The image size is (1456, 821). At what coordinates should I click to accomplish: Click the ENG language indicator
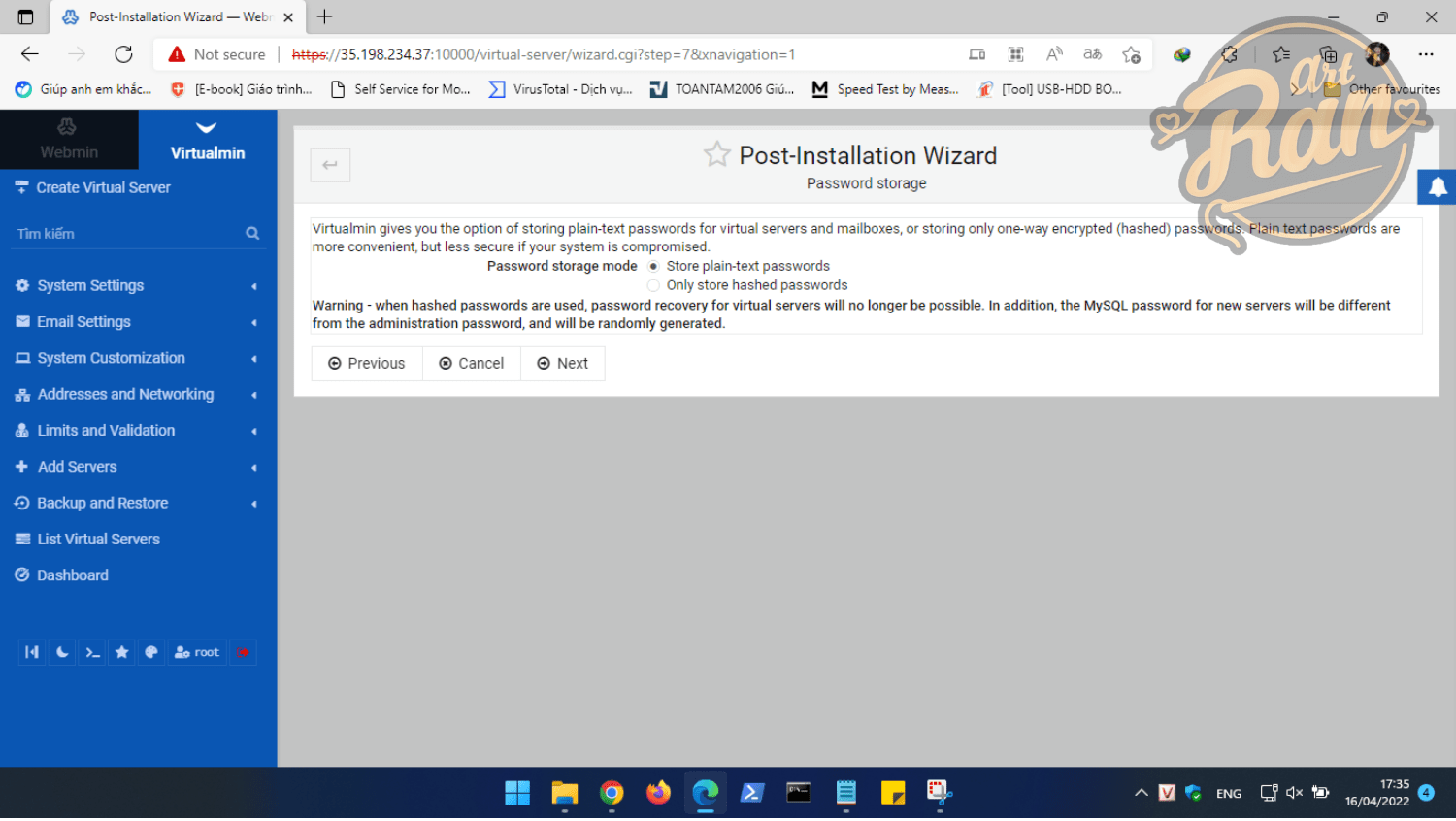coord(1229,794)
